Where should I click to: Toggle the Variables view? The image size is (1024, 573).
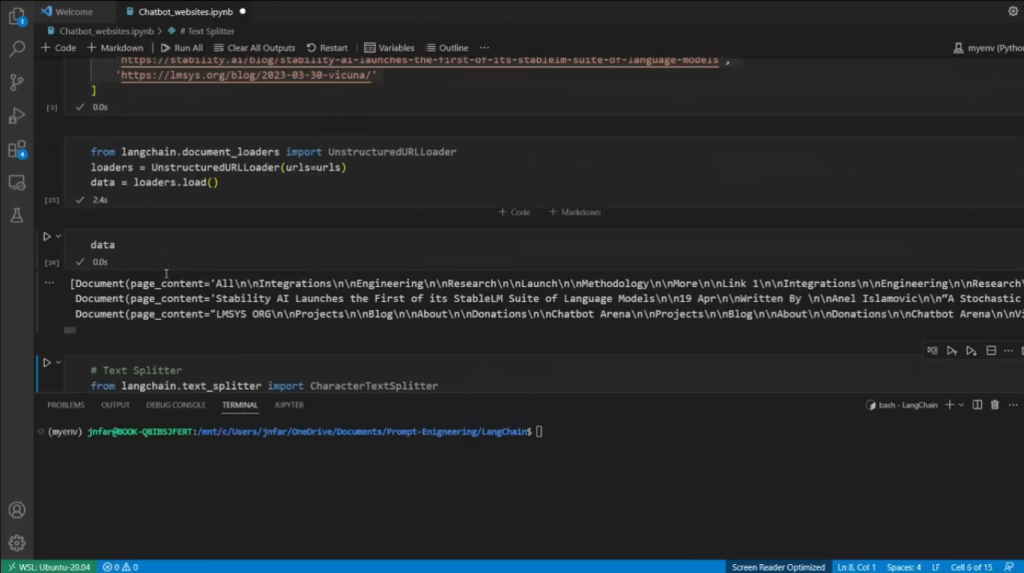pos(389,48)
